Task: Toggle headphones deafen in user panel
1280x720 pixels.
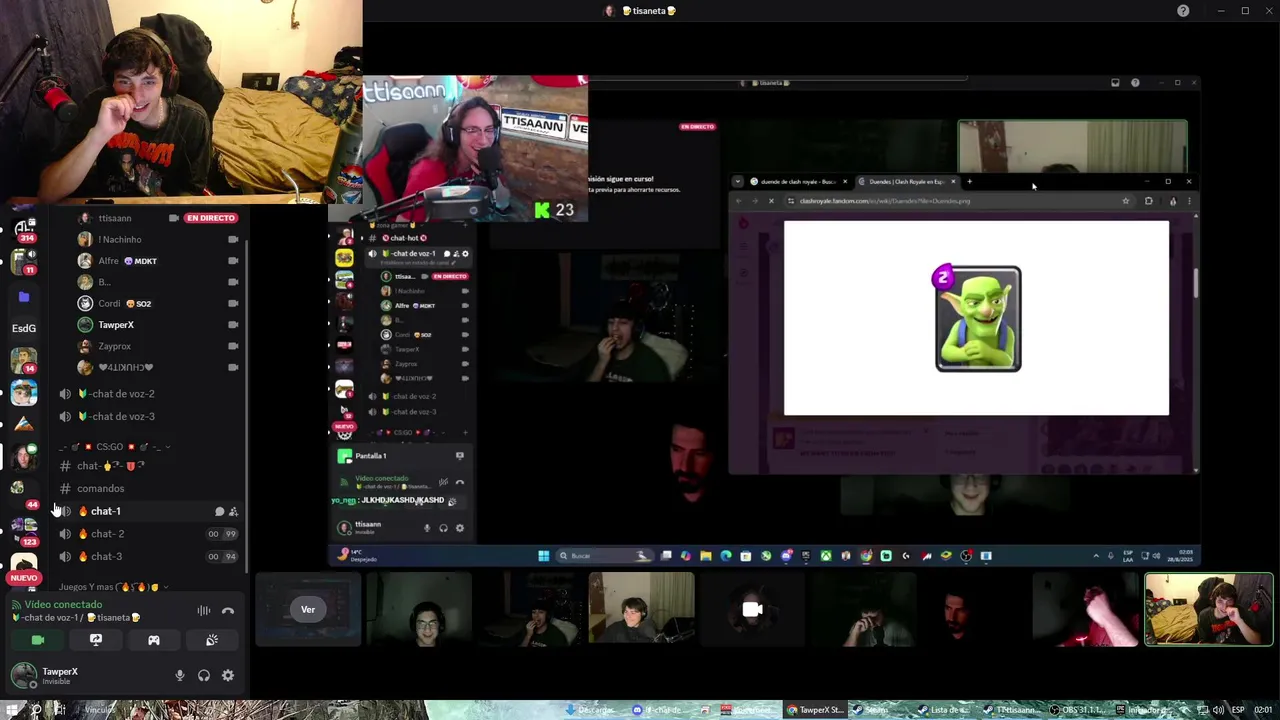Action: tap(204, 675)
